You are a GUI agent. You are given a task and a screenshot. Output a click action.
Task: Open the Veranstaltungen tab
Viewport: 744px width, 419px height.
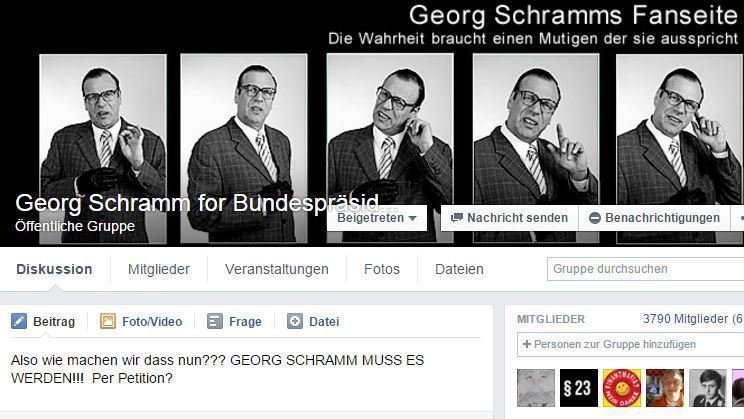[x=277, y=269]
